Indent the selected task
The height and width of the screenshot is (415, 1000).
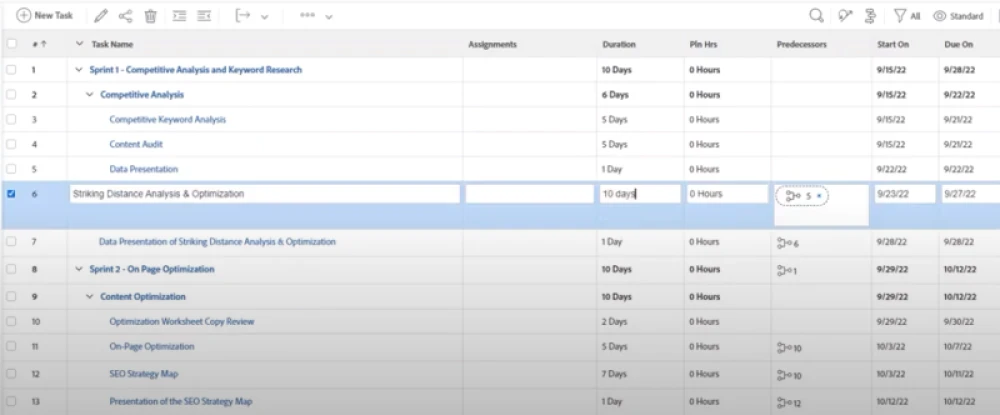coord(180,16)
